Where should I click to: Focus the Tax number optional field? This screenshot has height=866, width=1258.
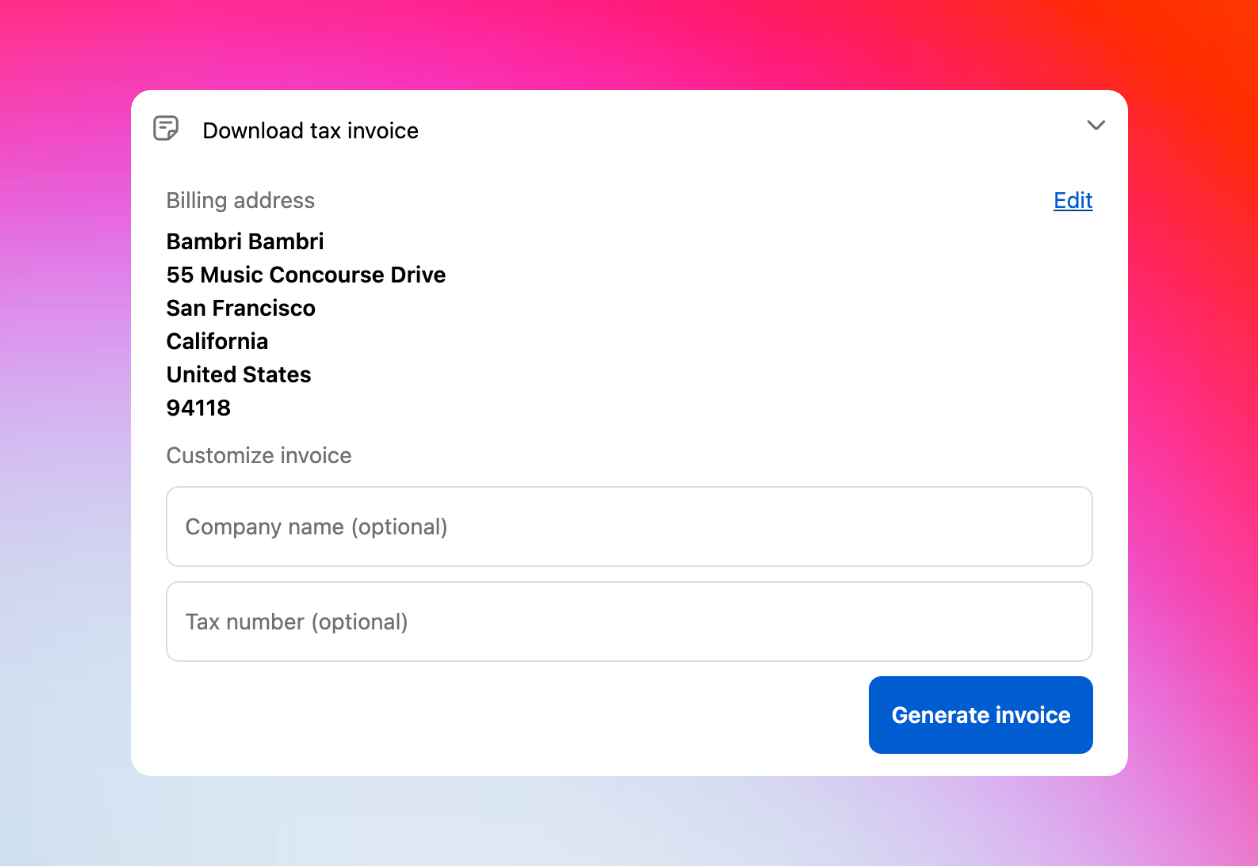point(629,621)
